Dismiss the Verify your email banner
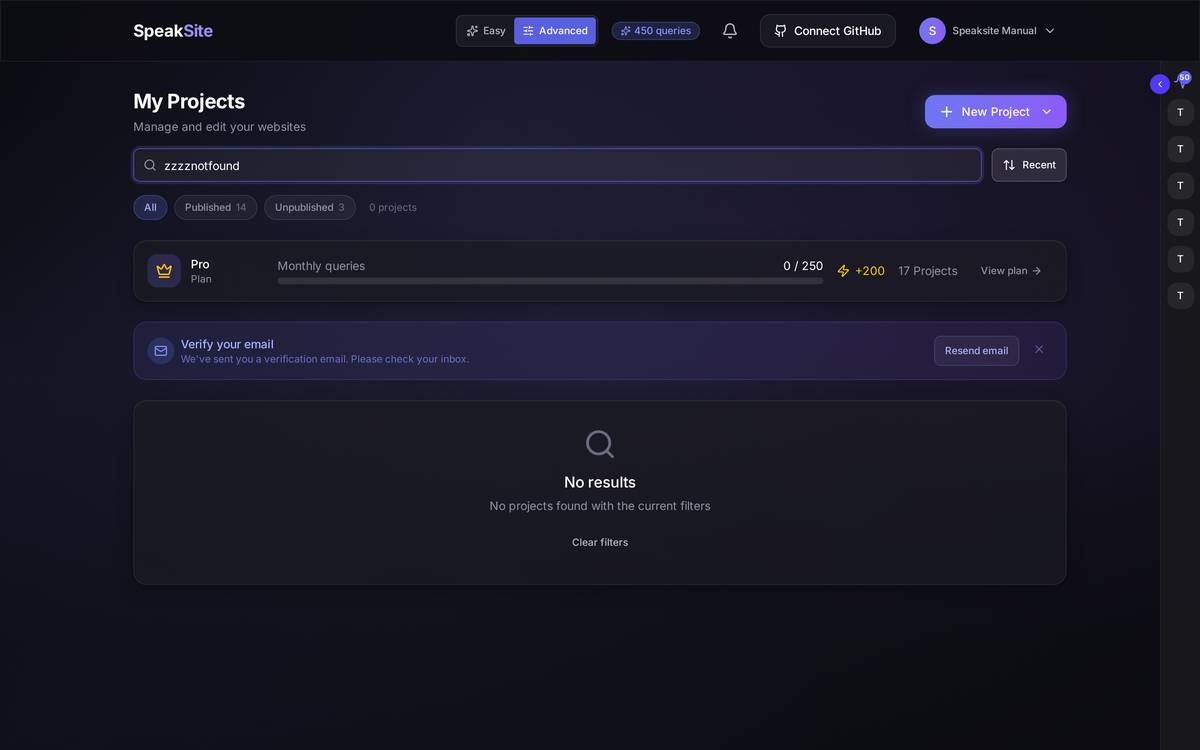 click(x=1039, y=349)
